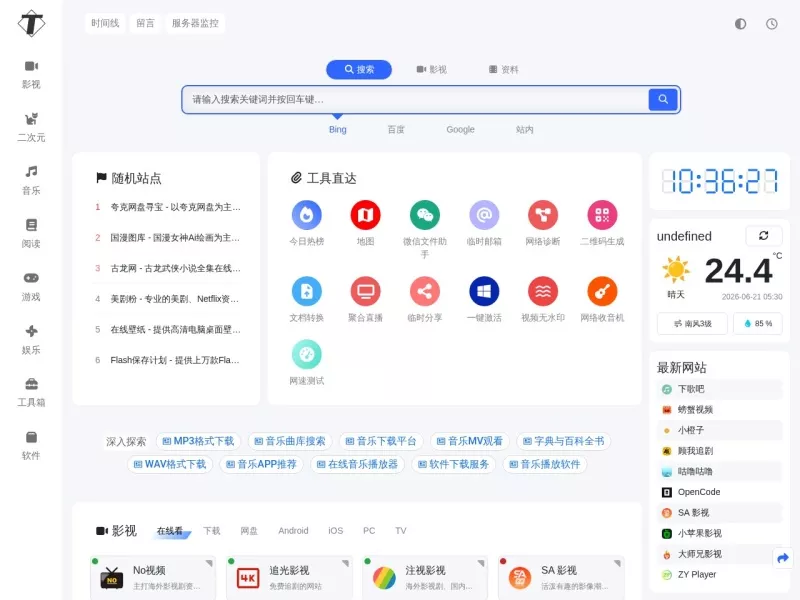
Task: Switch to the 下载 tab in 影视 section
Action: click(x=212, y=531)
